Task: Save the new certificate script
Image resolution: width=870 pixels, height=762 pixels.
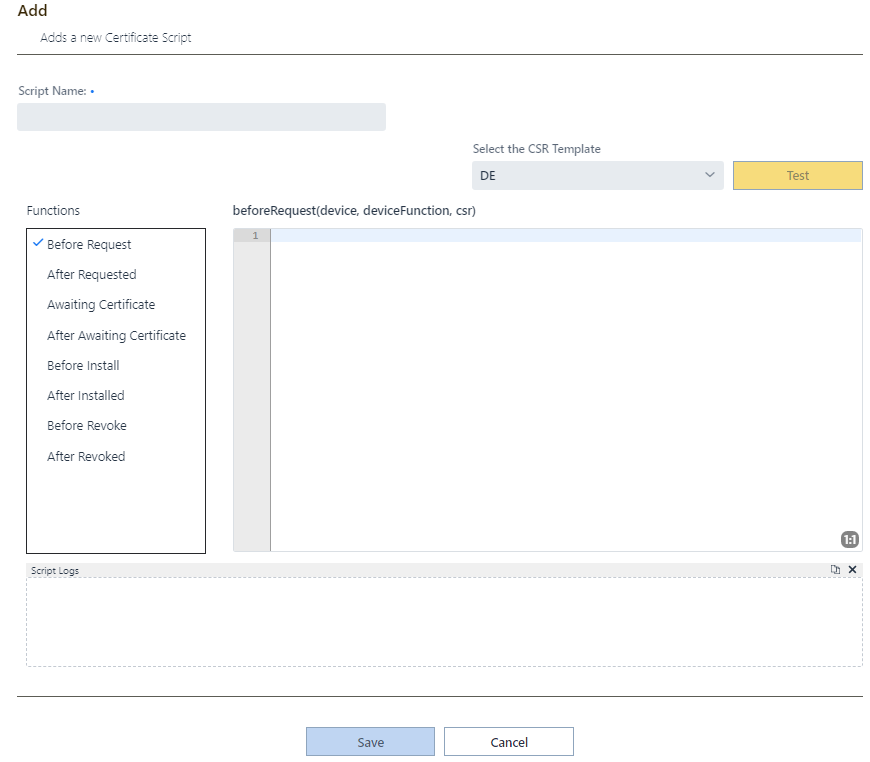Action: (370, 742)
